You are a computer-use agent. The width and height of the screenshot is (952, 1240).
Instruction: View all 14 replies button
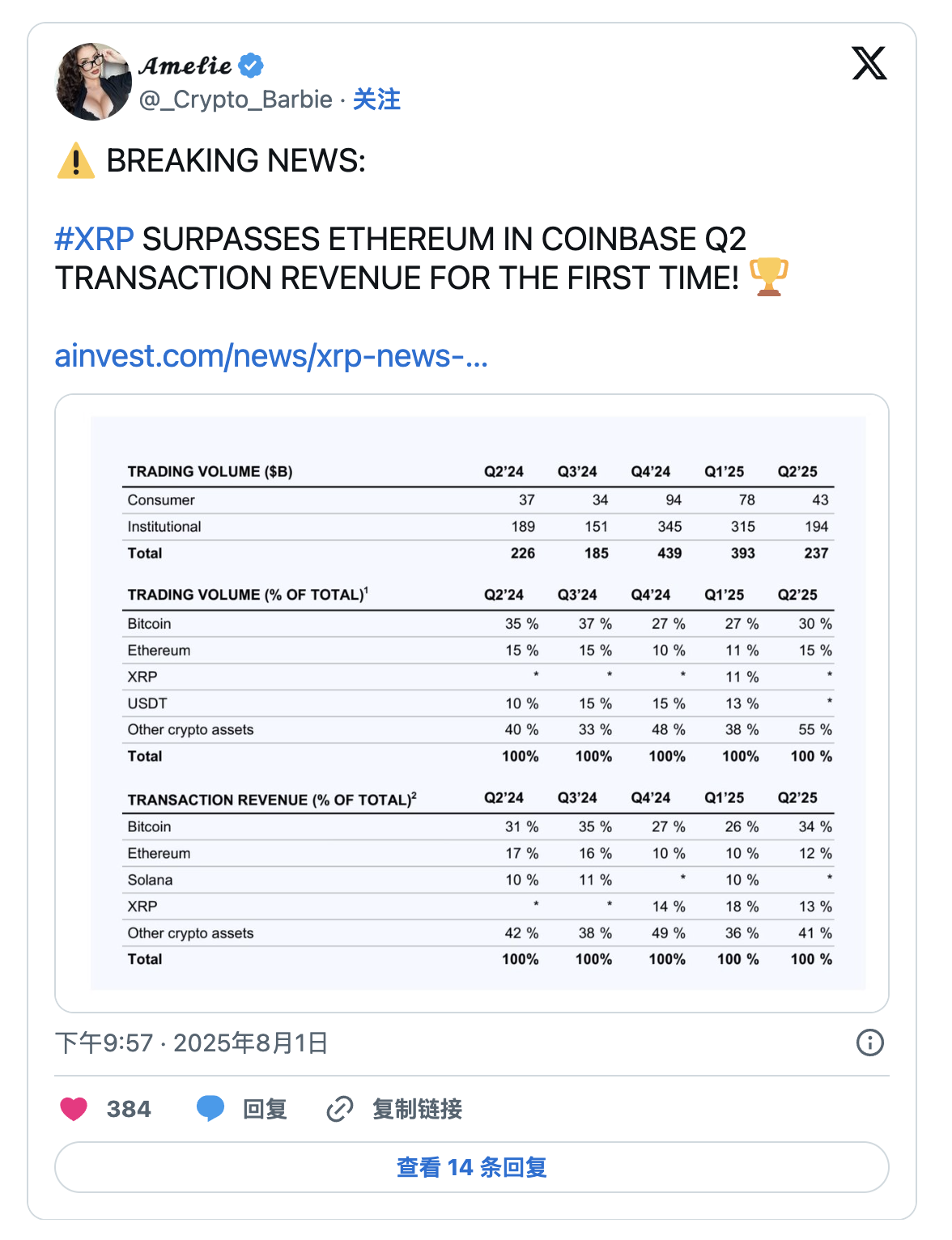(x=472, y=1167)
